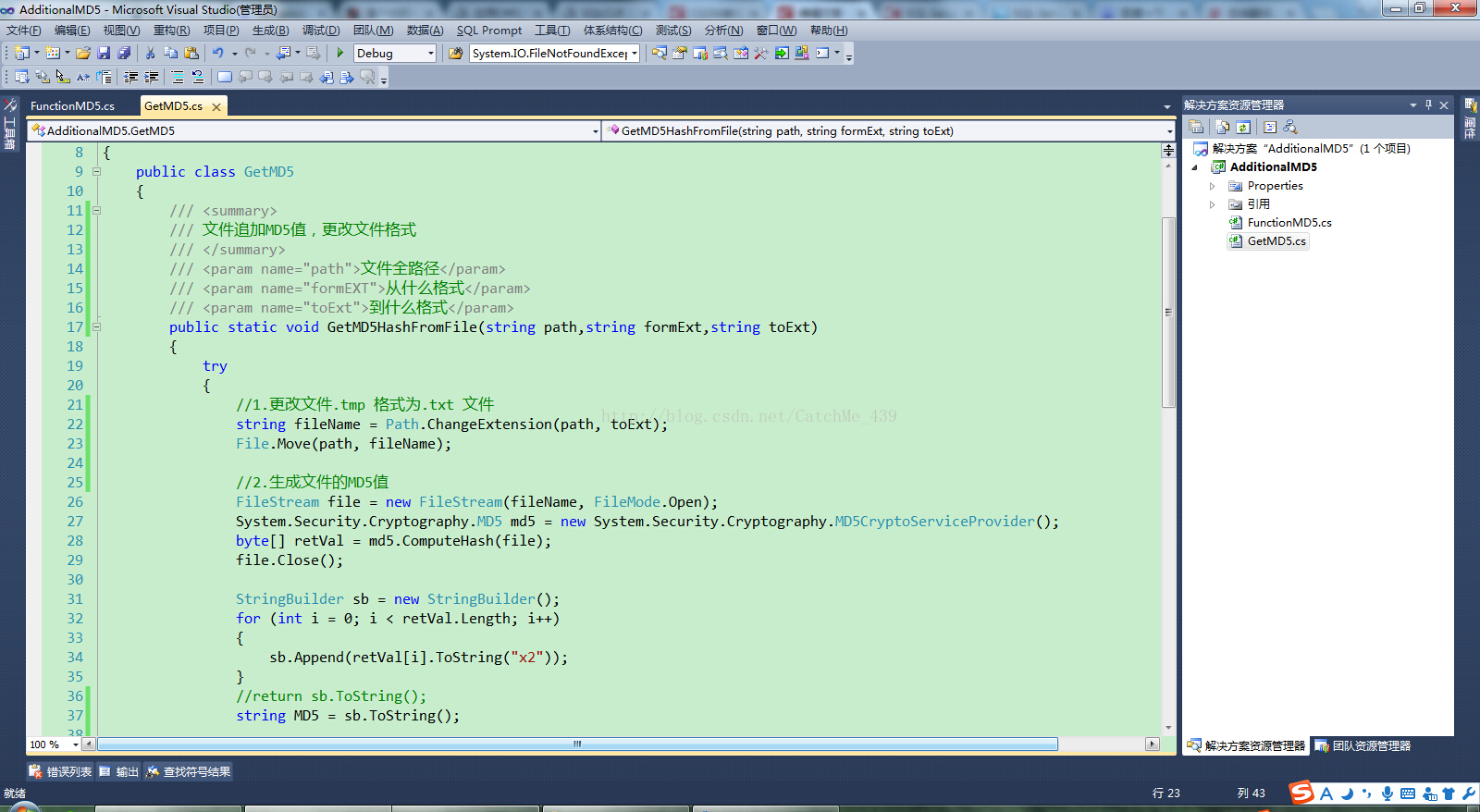
Task: Jump to next bookmark icon
Action: tap(265, 77)
